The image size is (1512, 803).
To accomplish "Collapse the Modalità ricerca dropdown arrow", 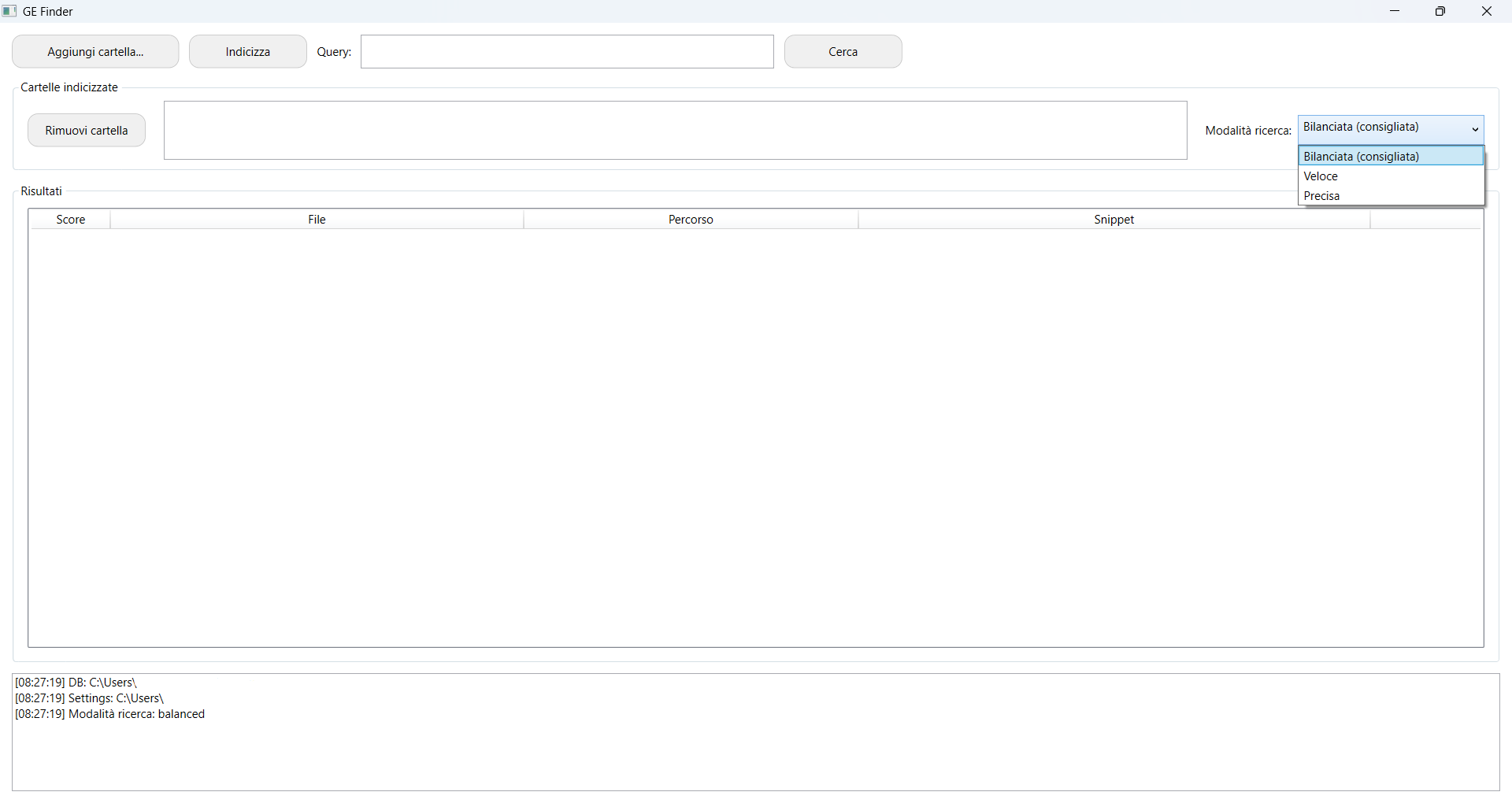I will 1475,129.
